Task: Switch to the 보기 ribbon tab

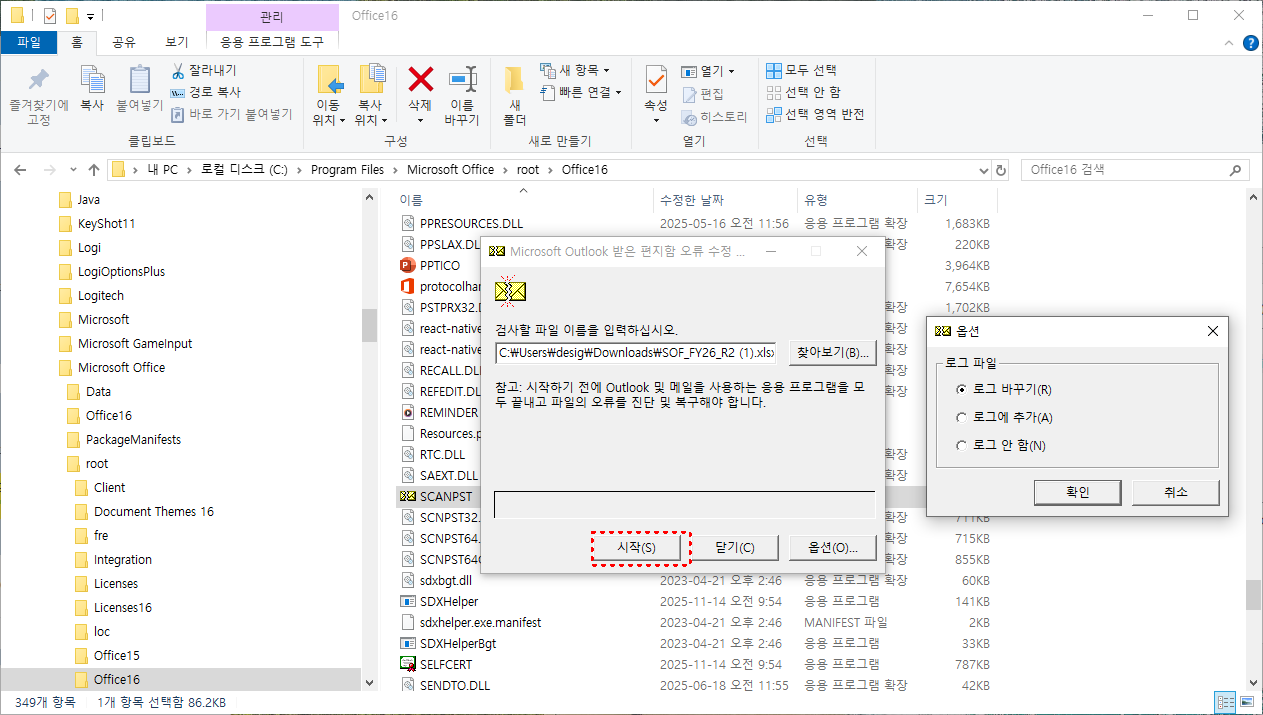Action: [177, 42]
